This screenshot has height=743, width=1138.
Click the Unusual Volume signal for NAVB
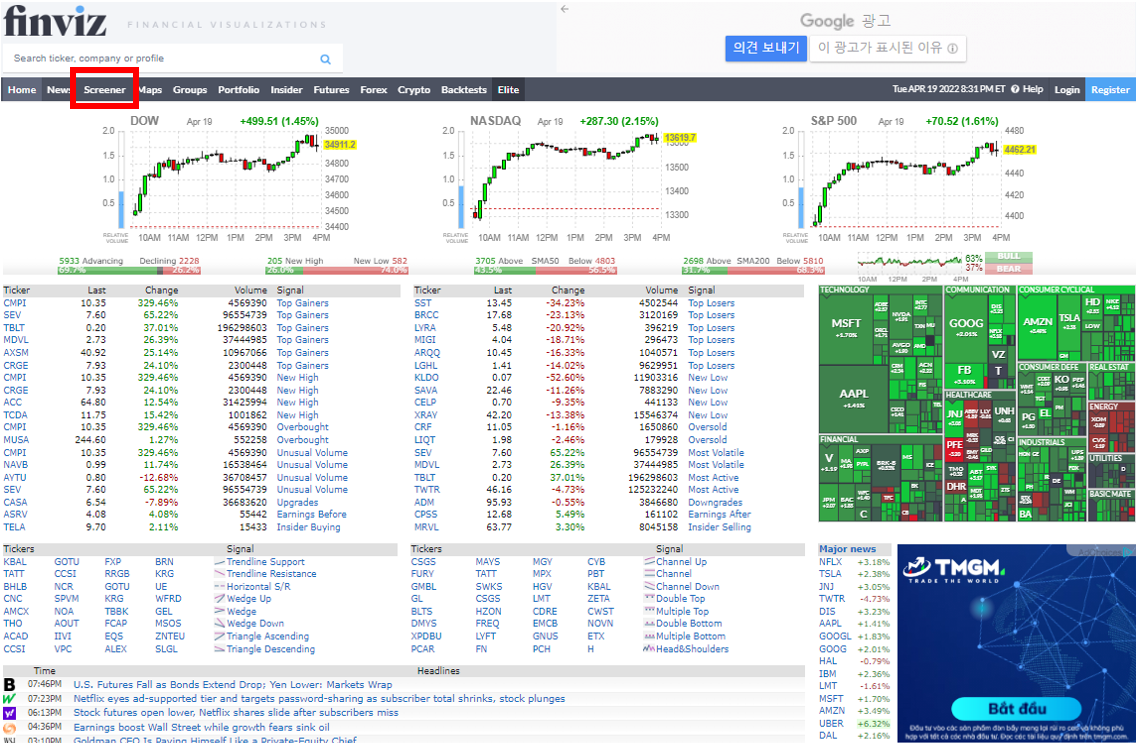(x=312, y=464)
